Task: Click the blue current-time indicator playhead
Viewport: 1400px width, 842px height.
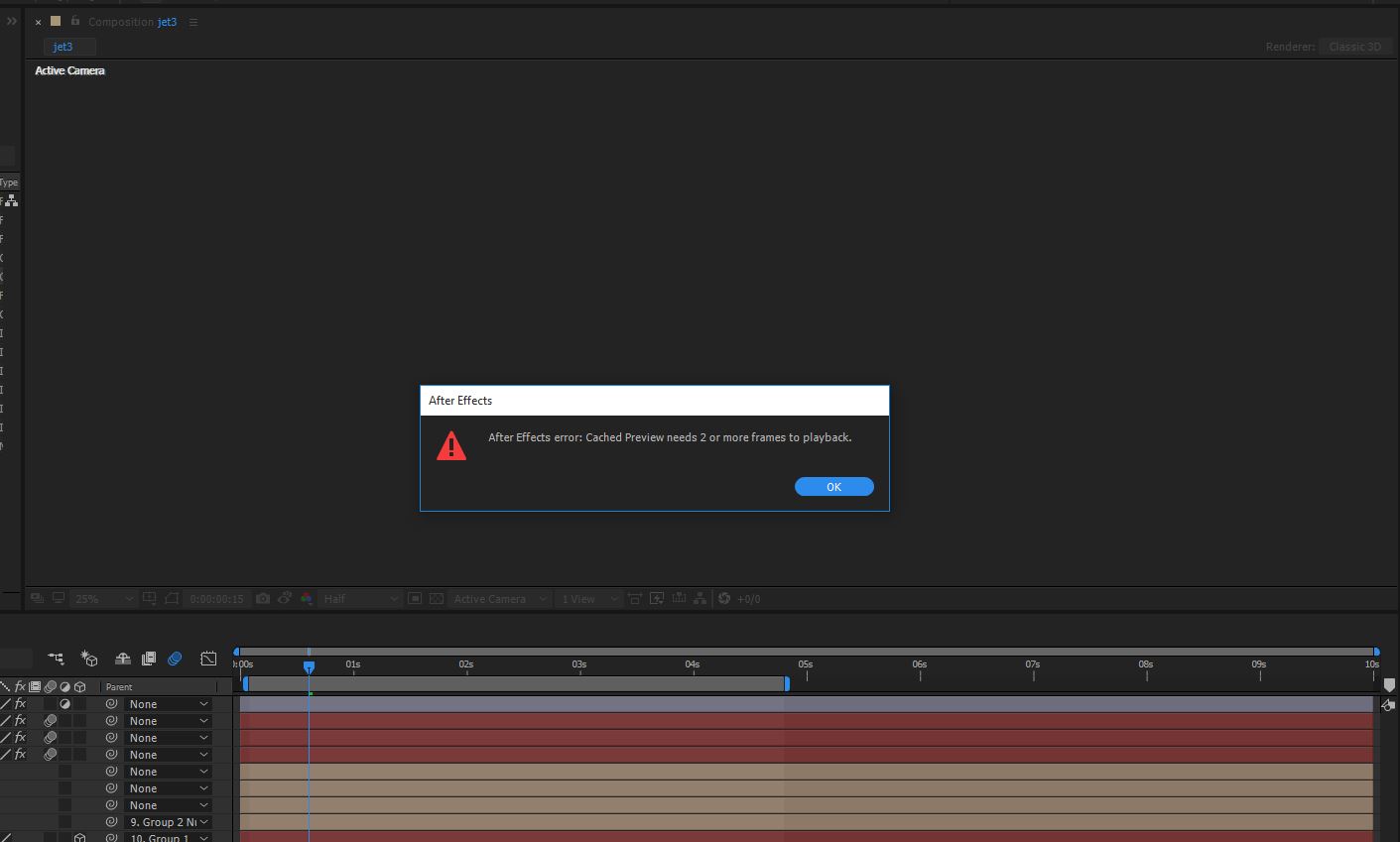Action: [x=309, y=667]
